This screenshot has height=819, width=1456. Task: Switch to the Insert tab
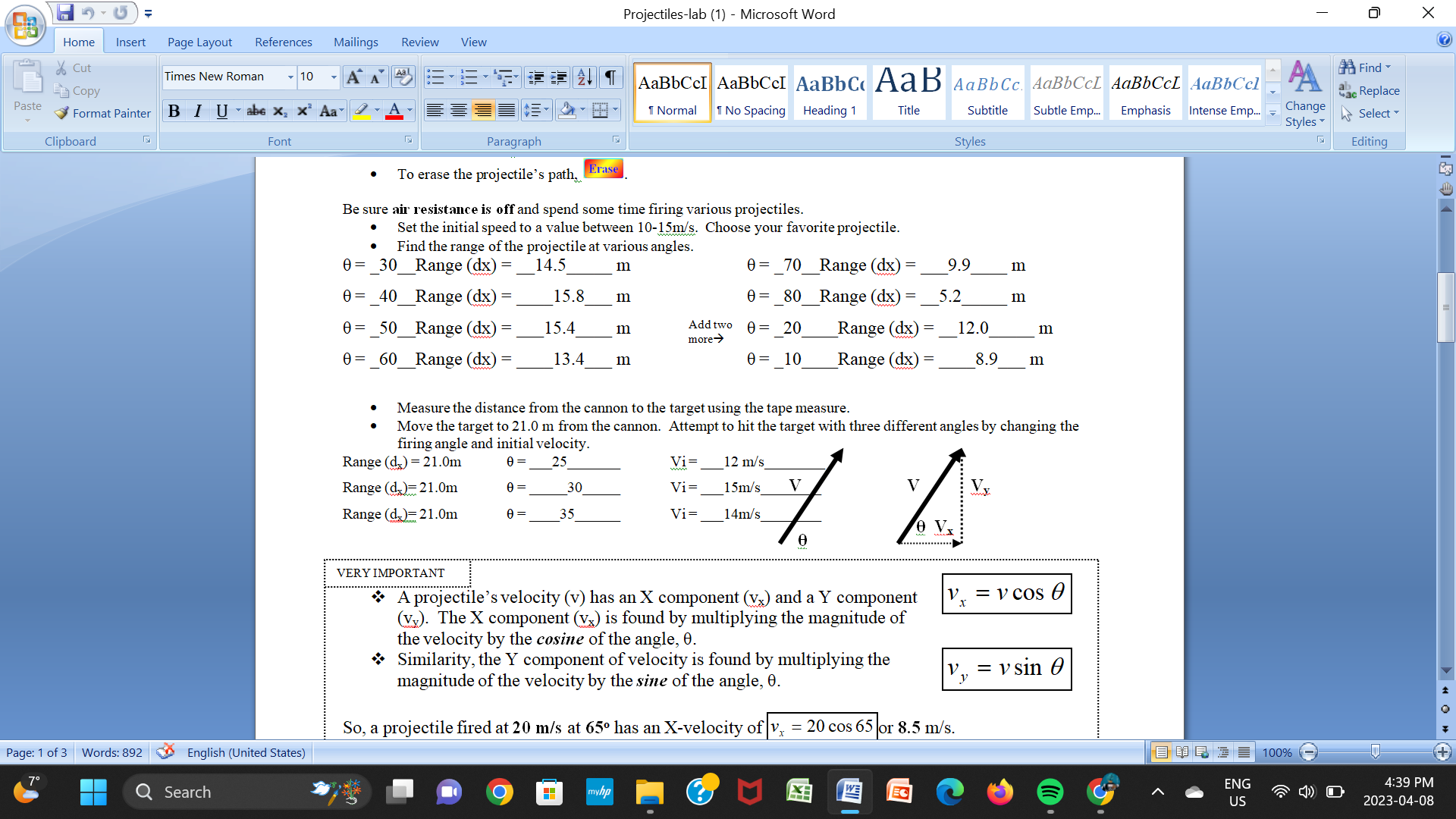(130, 42)
